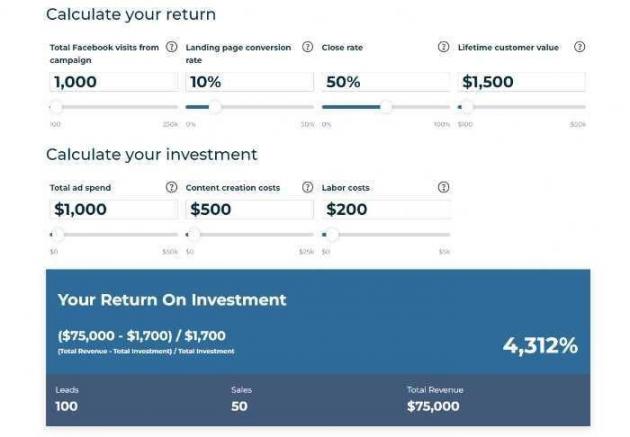This screenshot has width=630, height=437.
Task: Click the Close rate slider handle
Action: pyautogui.click(x=386, y=107)
